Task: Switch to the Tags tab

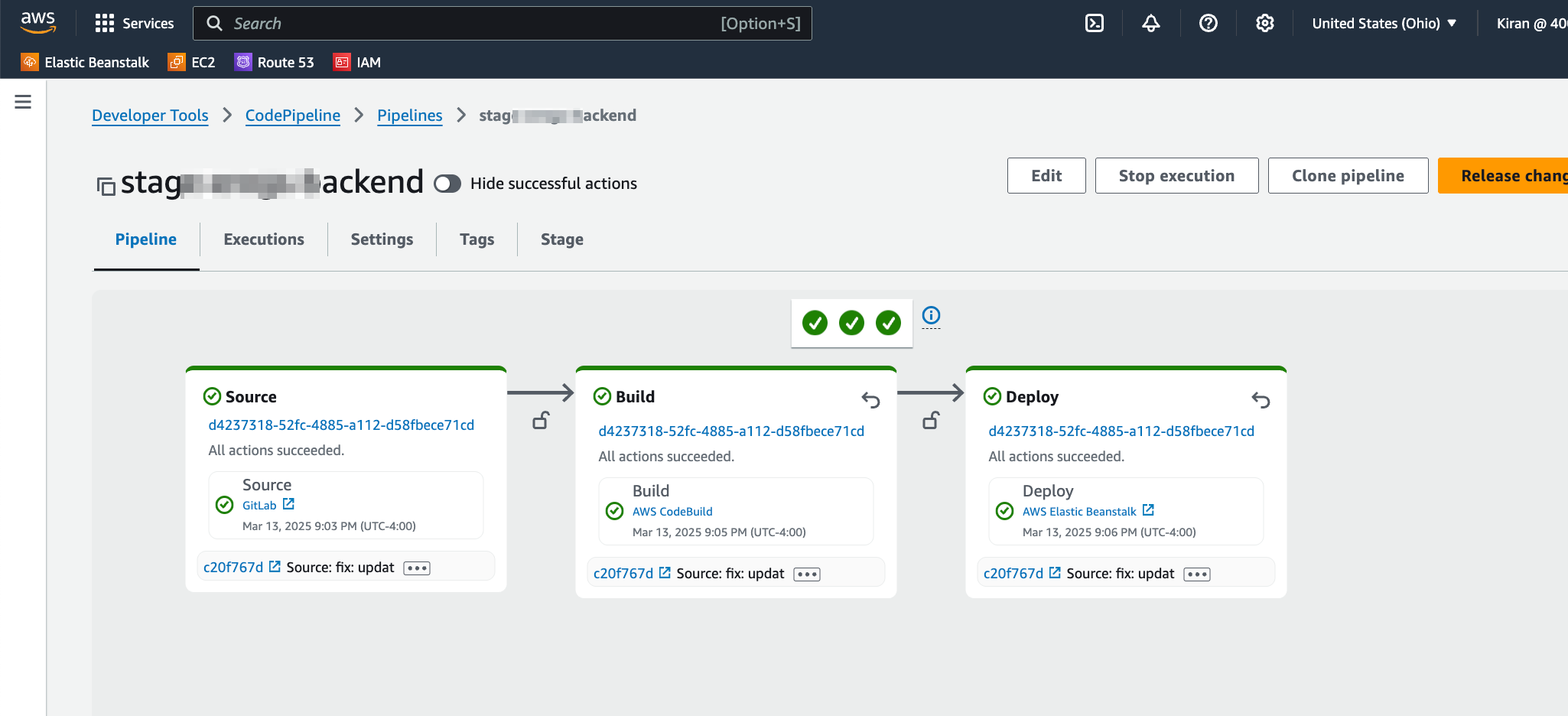Action: pyautogui.click(x=477, y=239)
